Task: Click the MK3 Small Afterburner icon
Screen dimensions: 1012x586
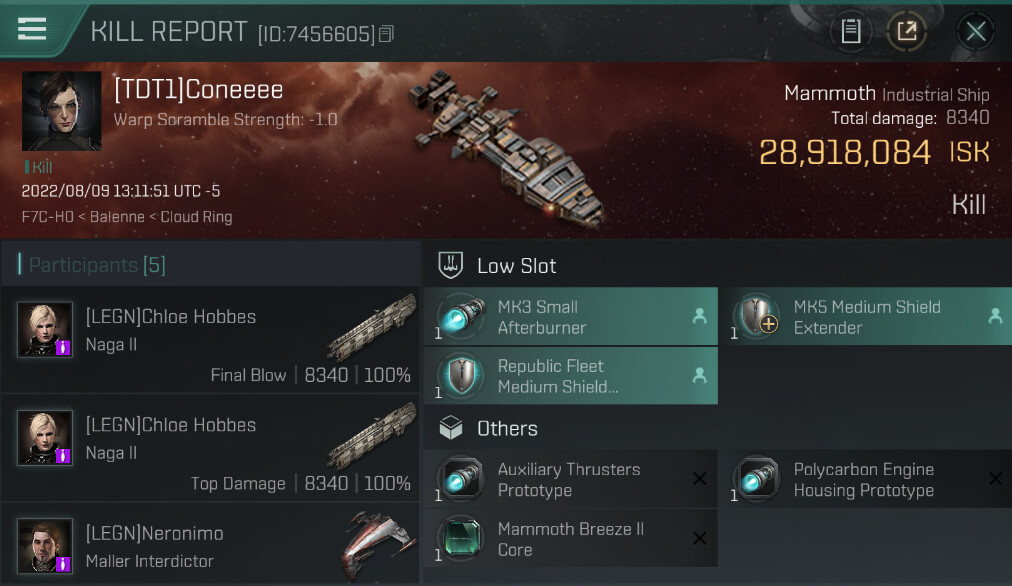Action: tap(461, 317)
